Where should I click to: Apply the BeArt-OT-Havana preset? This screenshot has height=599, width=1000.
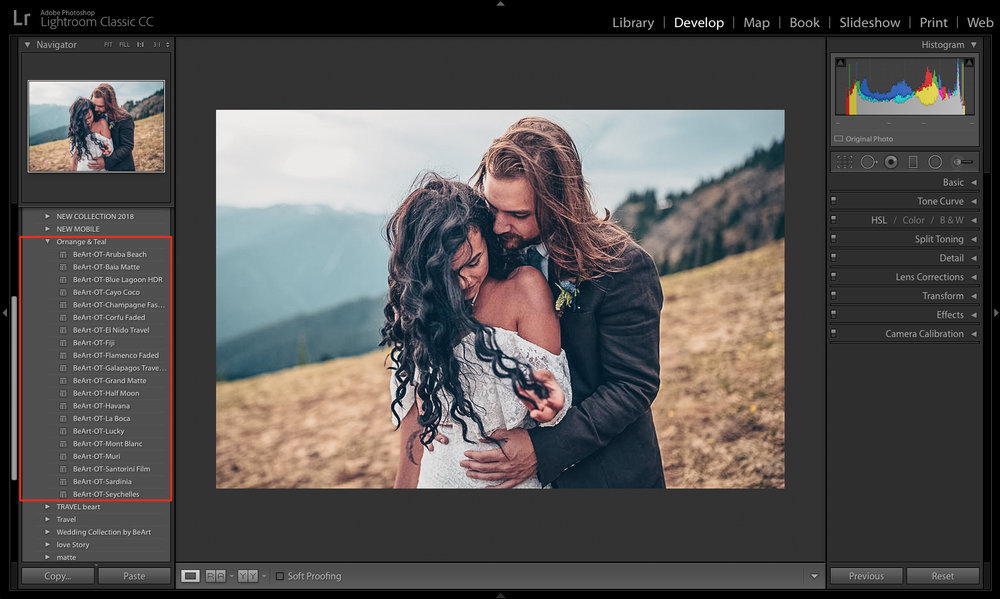pyautogui.click(x=101, y=406)
